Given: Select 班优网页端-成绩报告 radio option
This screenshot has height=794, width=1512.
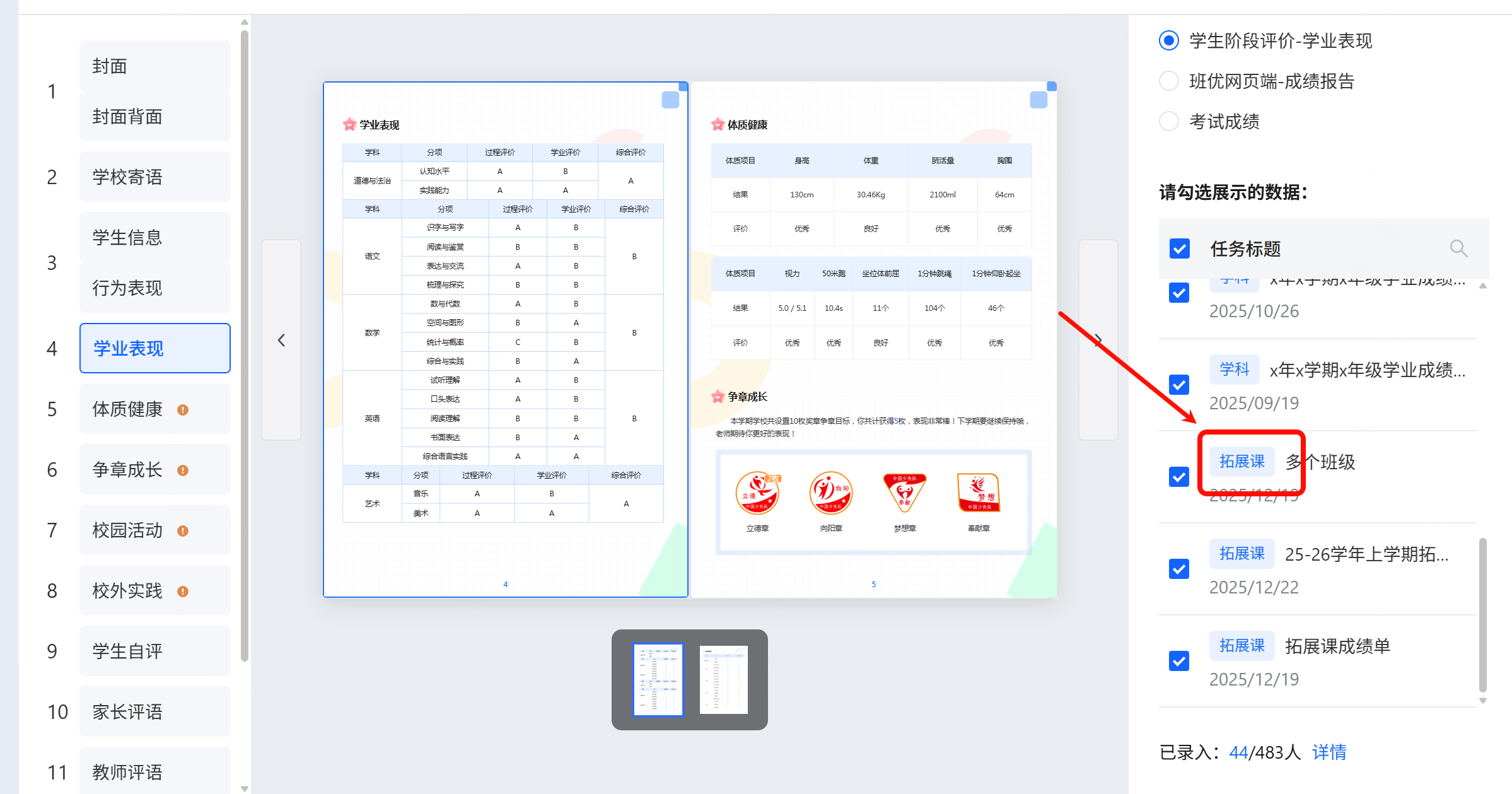Looking at the screenshot, I should (x=1169, y=81).
